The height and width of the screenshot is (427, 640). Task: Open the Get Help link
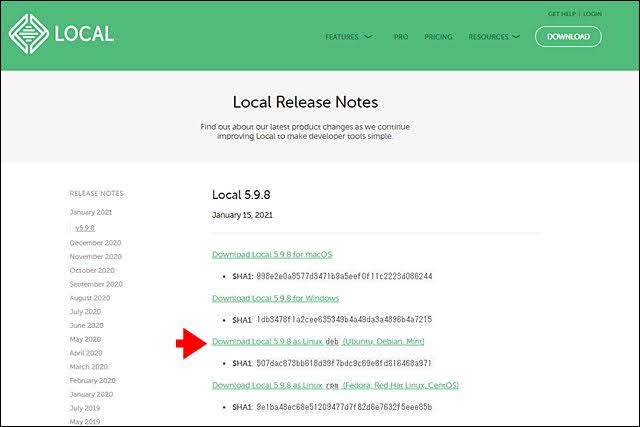pos(562,14)
